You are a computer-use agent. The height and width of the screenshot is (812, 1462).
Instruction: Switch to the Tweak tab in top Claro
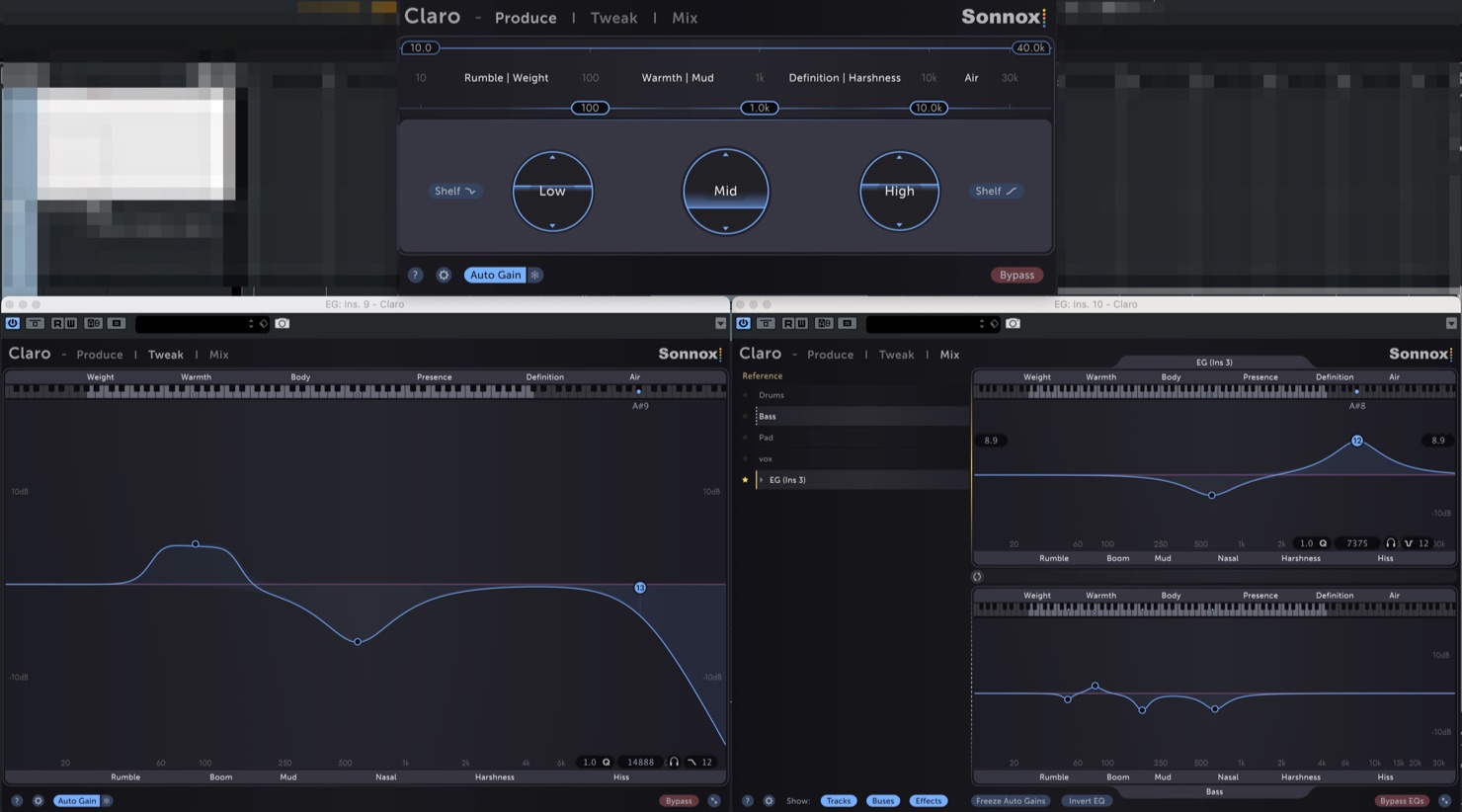(613, 18)
